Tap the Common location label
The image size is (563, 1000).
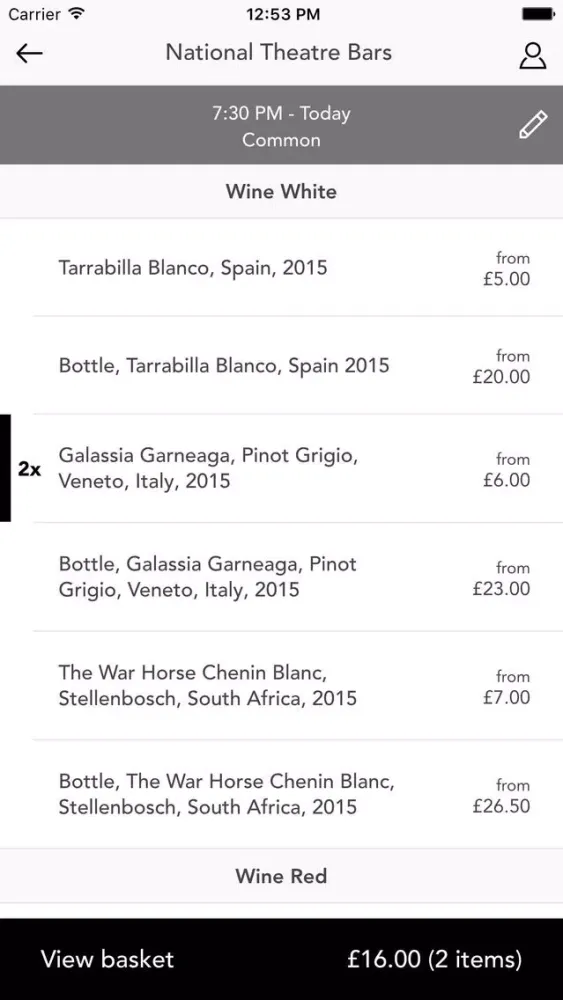tap(281, 140)
